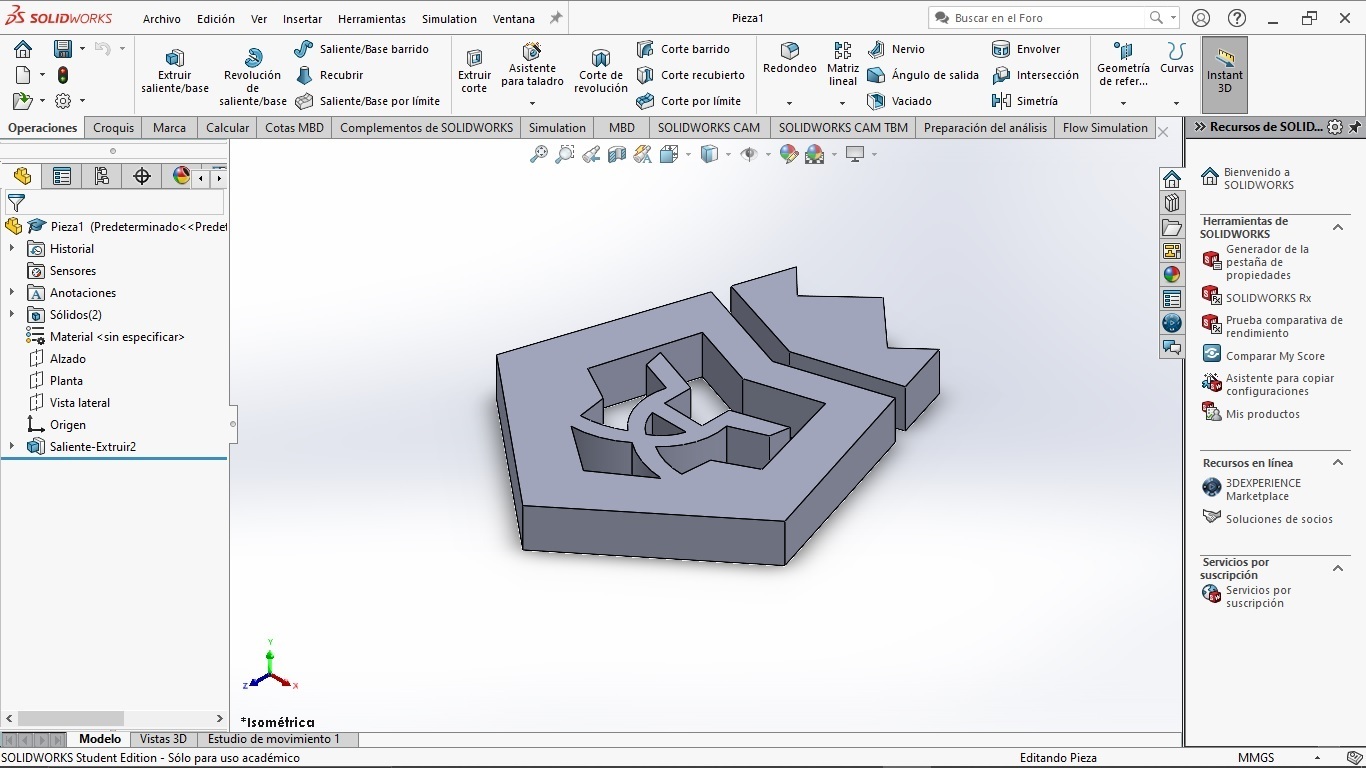Viewport: 1366px width, 768px height.
Task: Select Corte recubierto tool
Action: click(x=690, y=75)
